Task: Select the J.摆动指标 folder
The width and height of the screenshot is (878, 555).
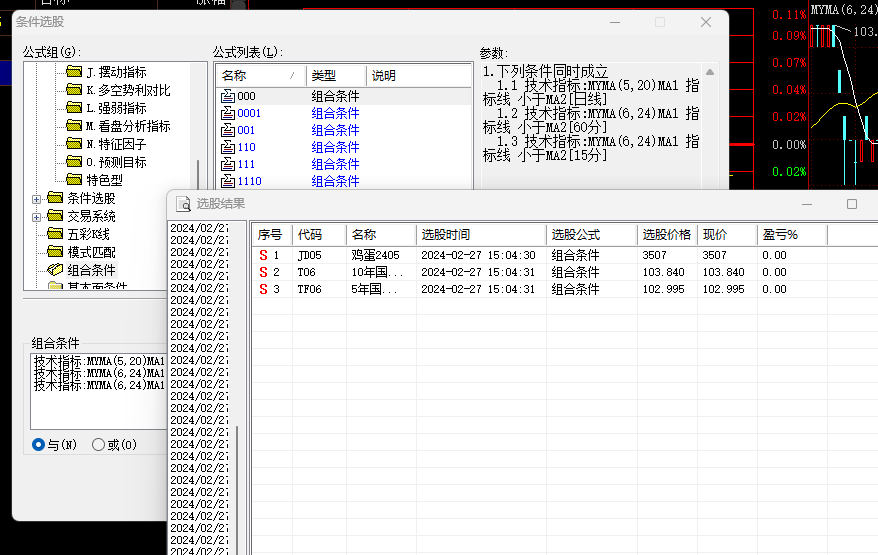Action: [x=106, y=72]
